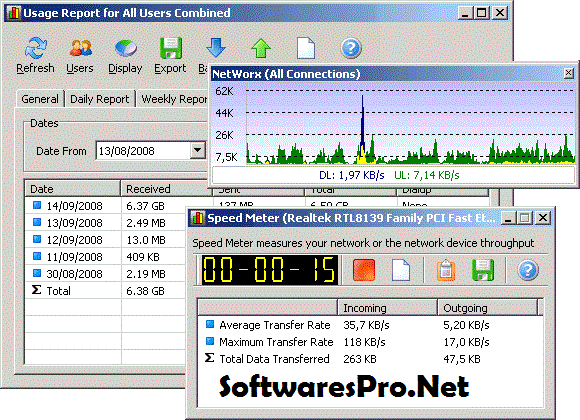Select the Average Transfer Rate row

coord(371,325)
